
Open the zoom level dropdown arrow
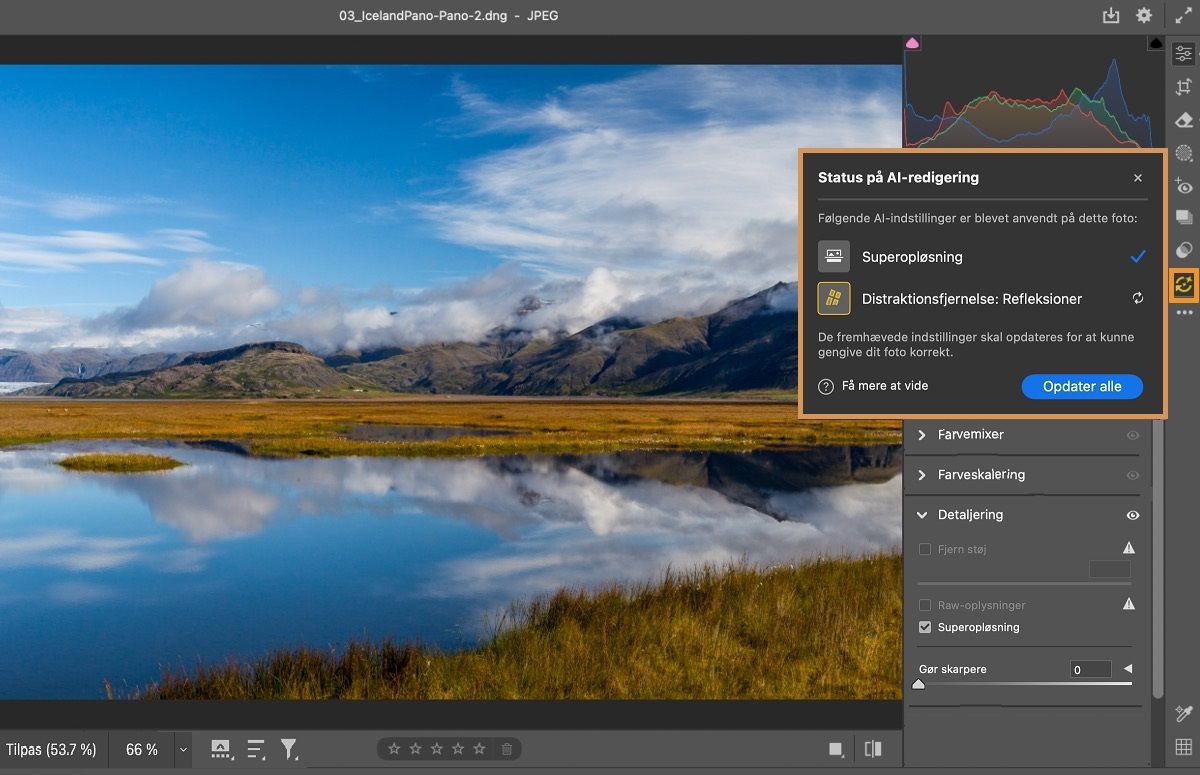point(183,749)
